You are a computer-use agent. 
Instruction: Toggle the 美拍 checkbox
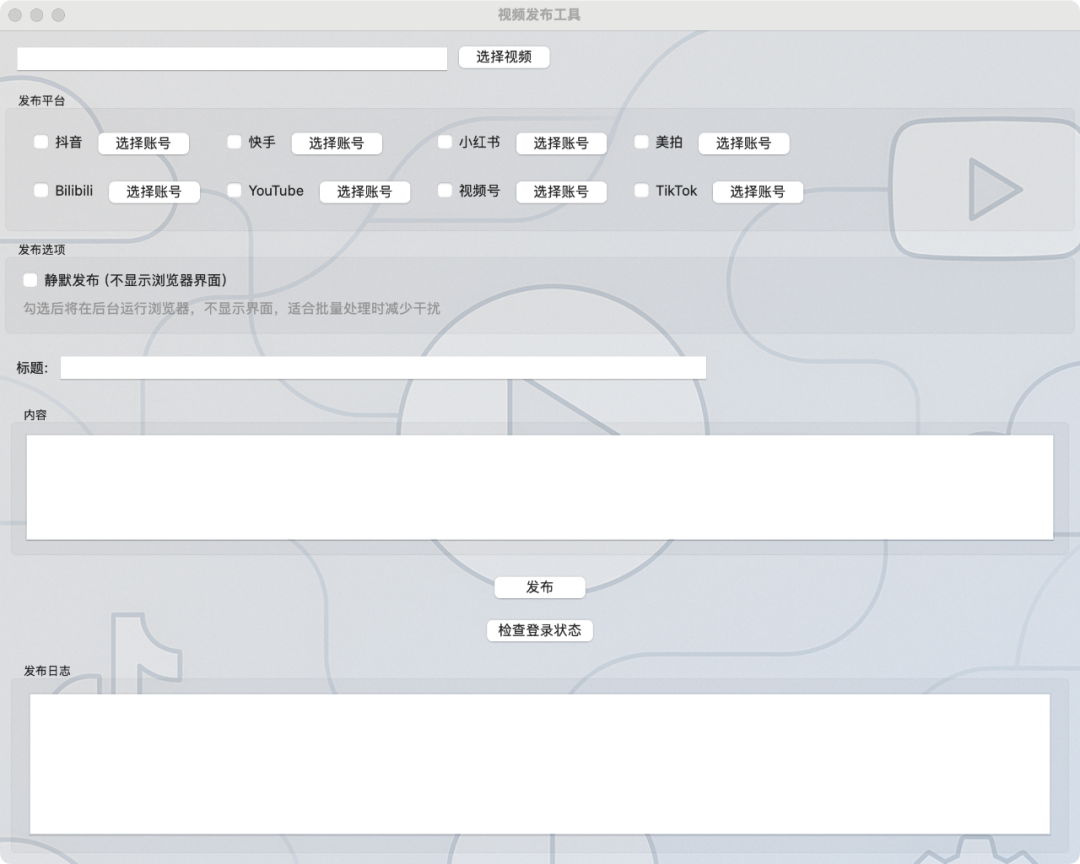pyautogui.click(x=641, y=142)
